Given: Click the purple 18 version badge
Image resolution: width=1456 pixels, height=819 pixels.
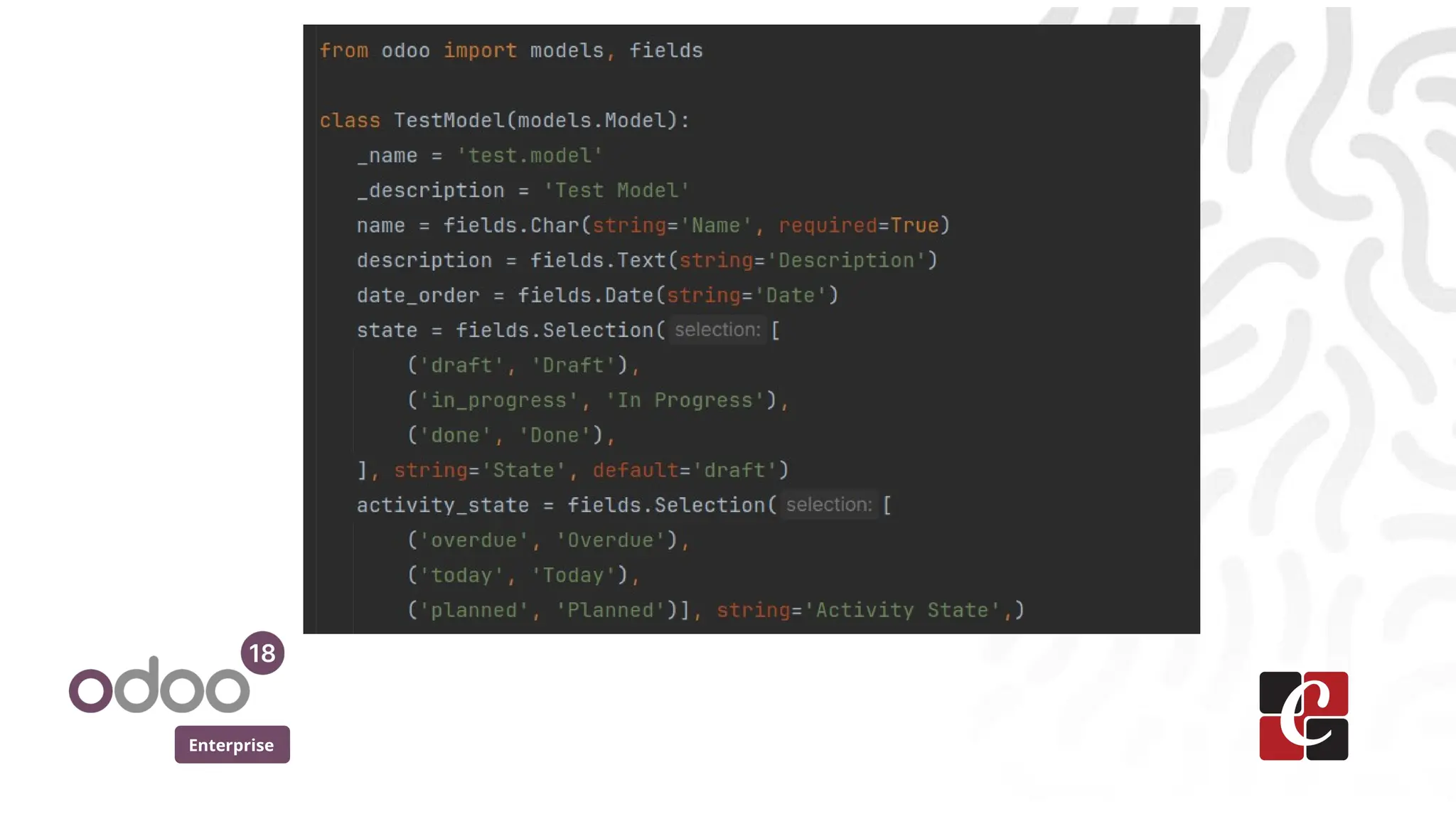Looking at the screenshot, I should pyautogui.click(x=262, y=653).
